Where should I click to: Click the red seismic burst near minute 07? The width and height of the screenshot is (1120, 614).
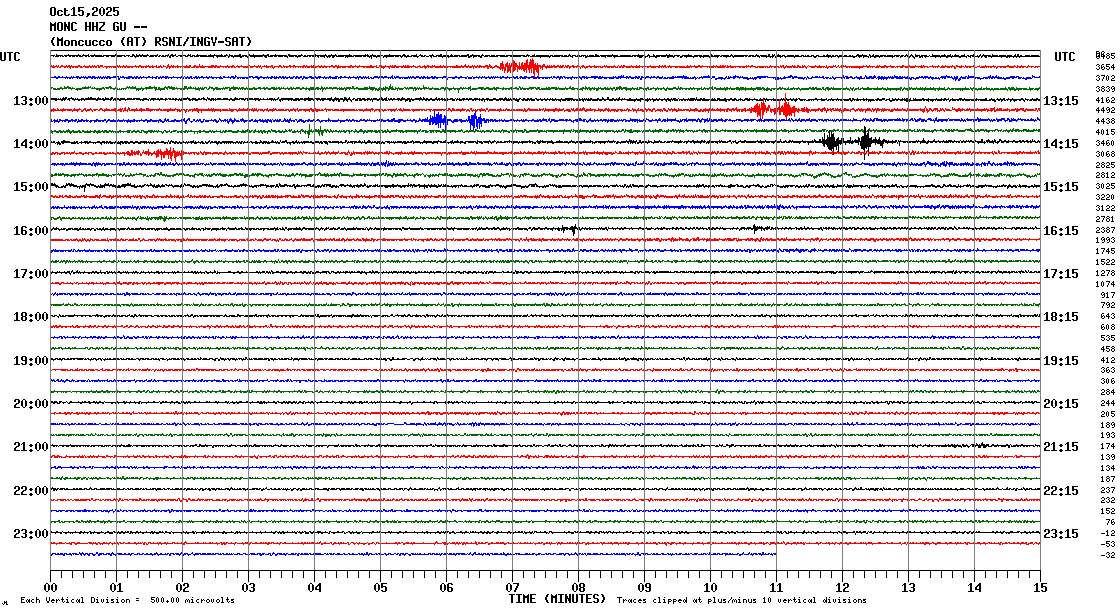tap(521, 67)
